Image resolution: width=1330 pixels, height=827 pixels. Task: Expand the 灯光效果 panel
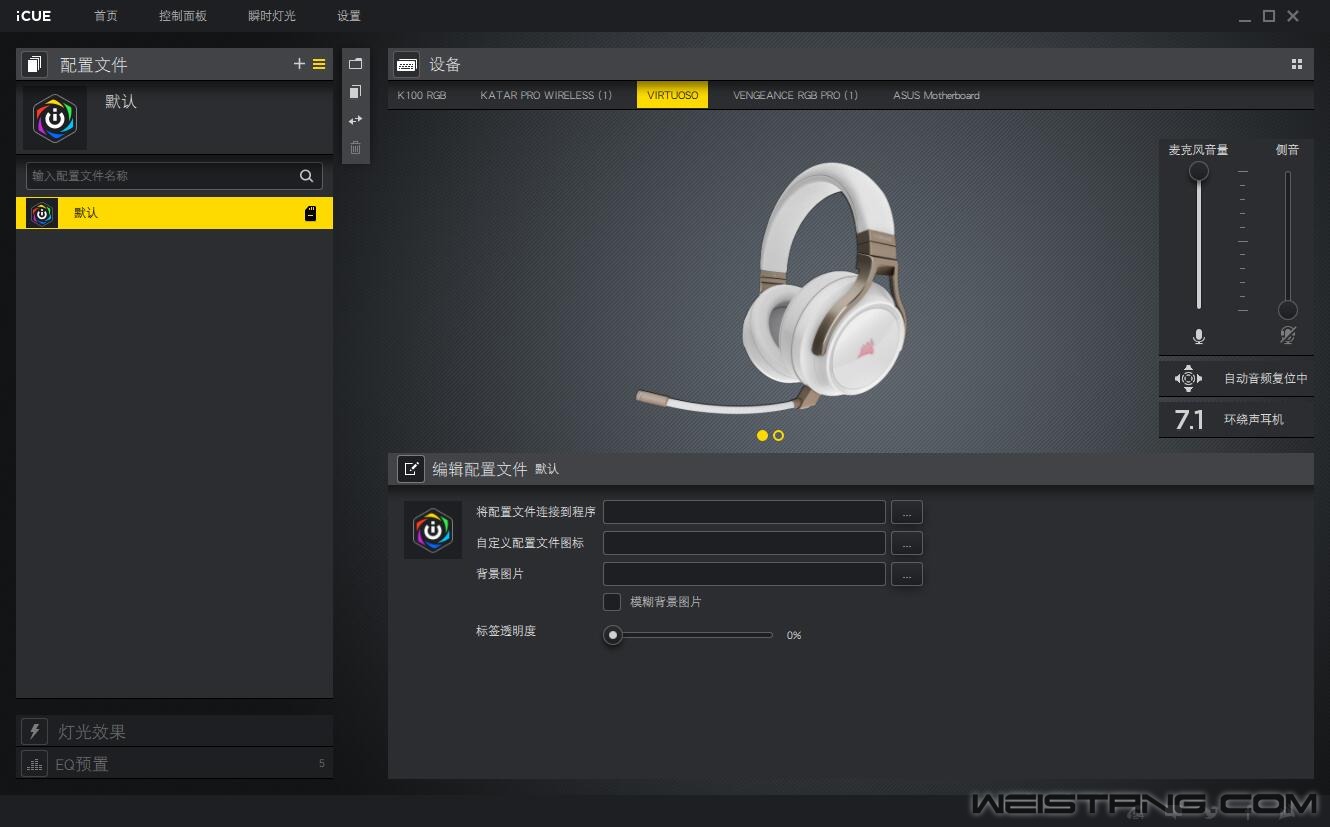[174, 731]
